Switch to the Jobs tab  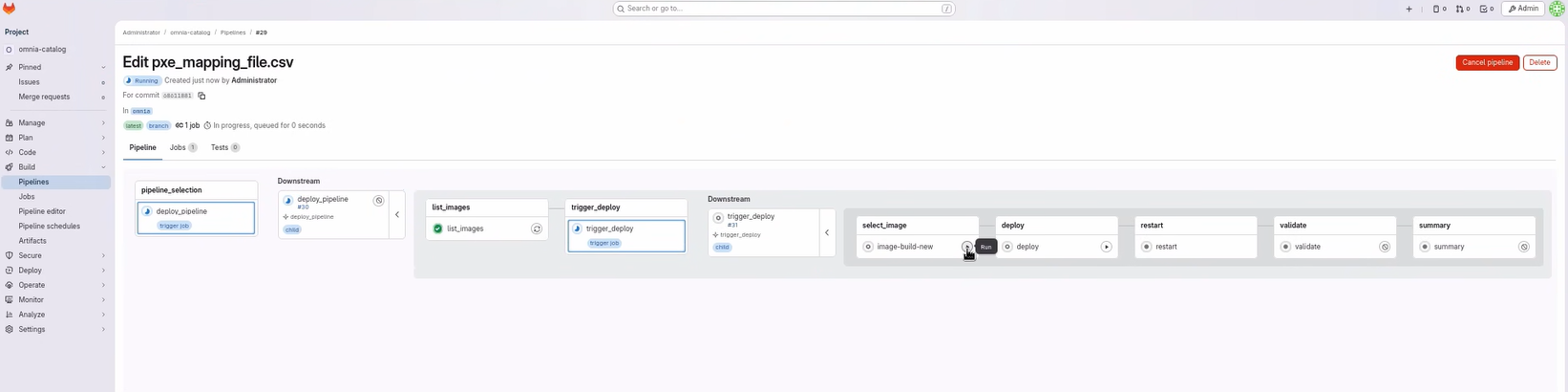tap(183, 147)
